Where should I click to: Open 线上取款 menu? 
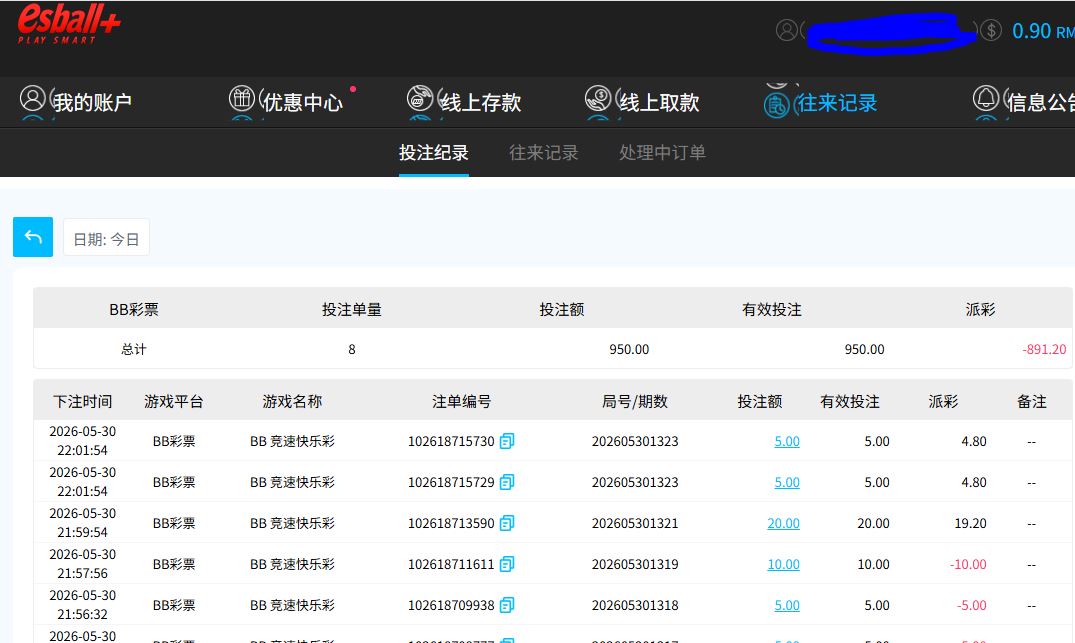(659, 102)
